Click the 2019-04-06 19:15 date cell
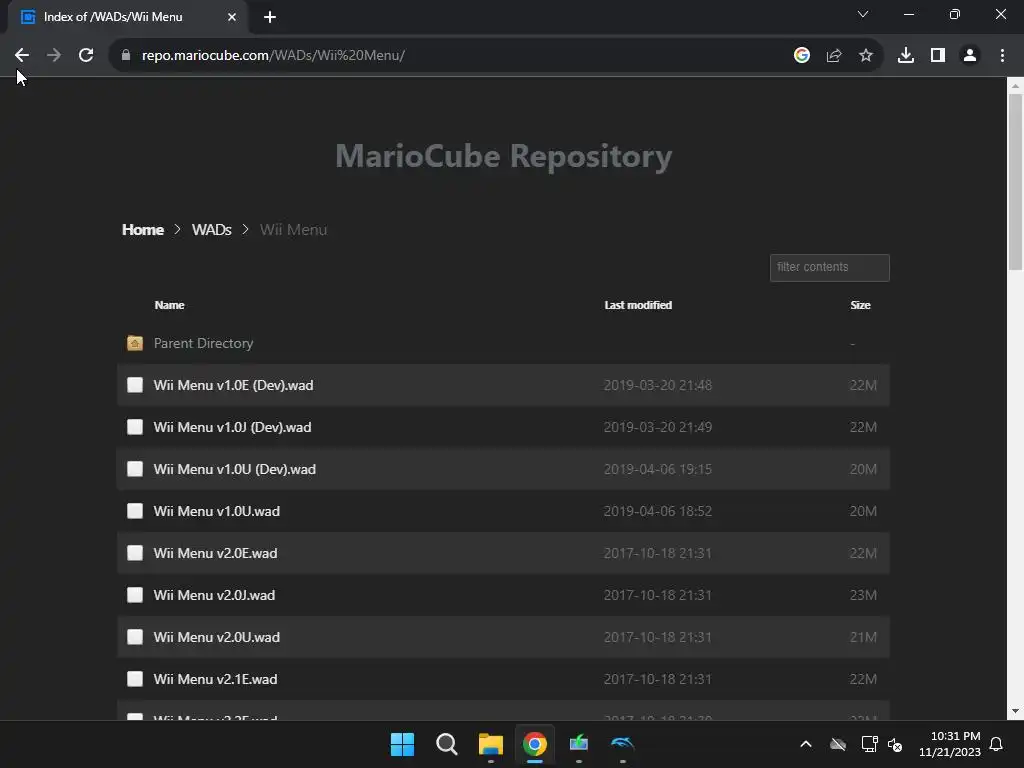 [x=658, y=470]
